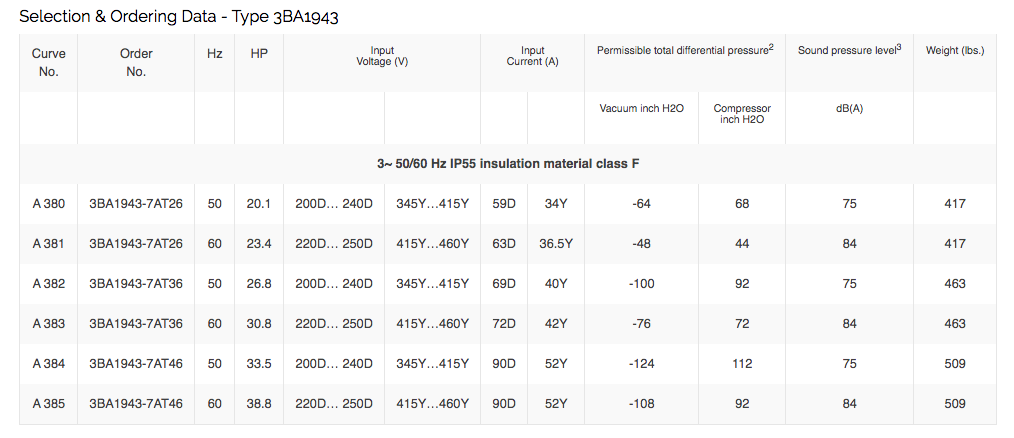Image resolution: width=1014 pixels, height=438 pixels.
Task: Click curve number A 385
Action: [x=48, y=403]
